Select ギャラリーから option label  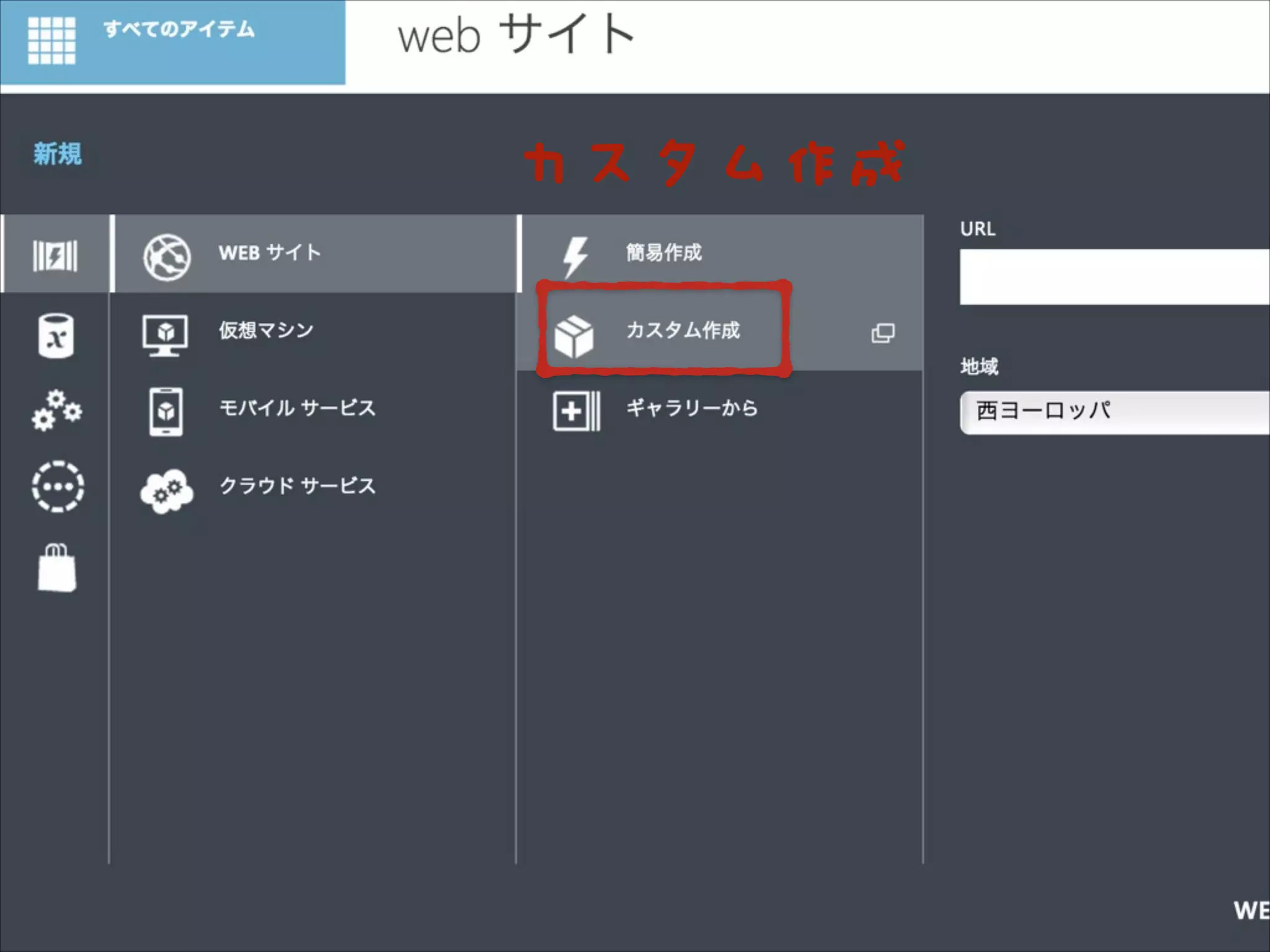click(x=691, y=408)
